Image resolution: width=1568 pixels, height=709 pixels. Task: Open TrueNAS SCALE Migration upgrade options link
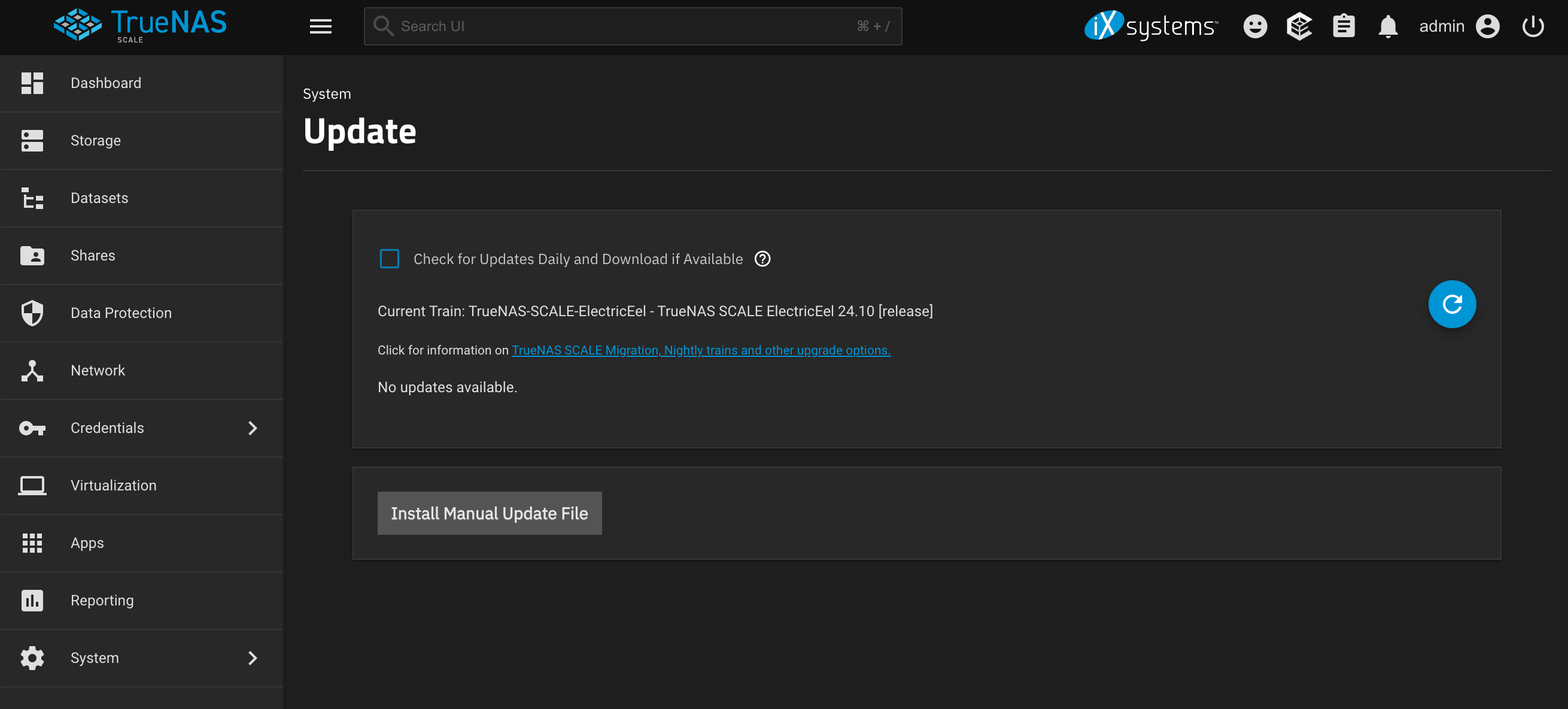click(x=701, y=350)
